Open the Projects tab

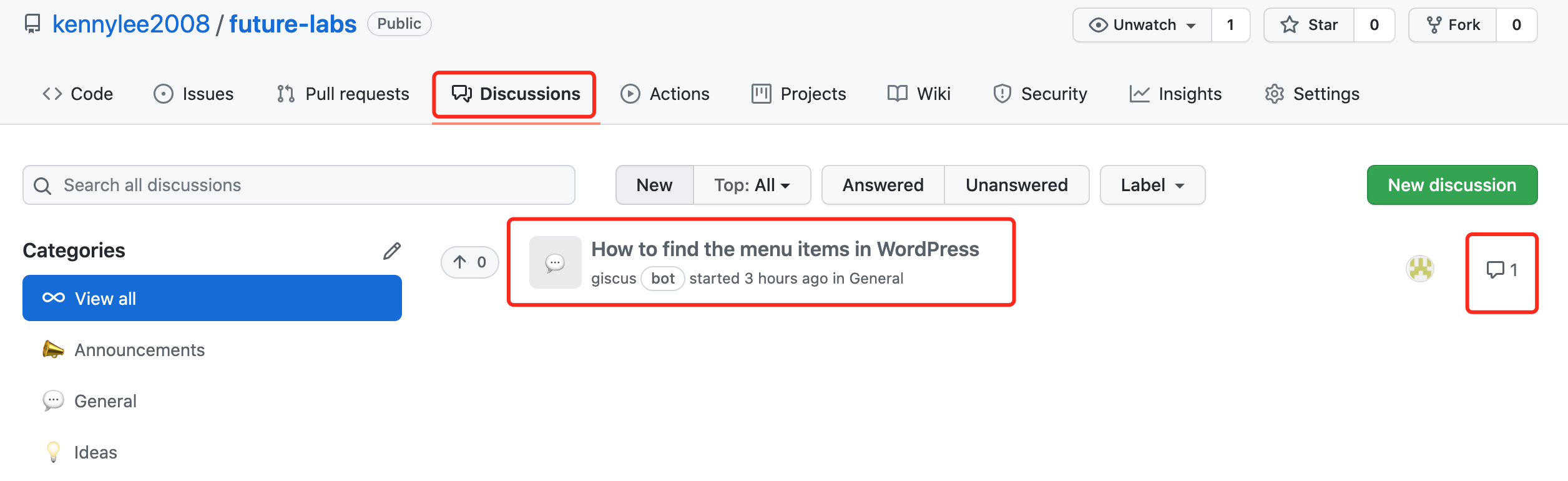799,94
